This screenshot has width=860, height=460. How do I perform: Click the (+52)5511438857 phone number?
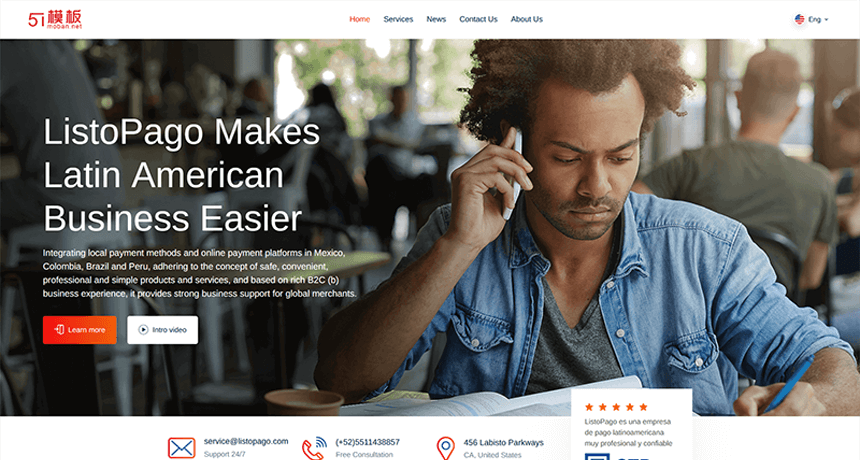point(367,442)
